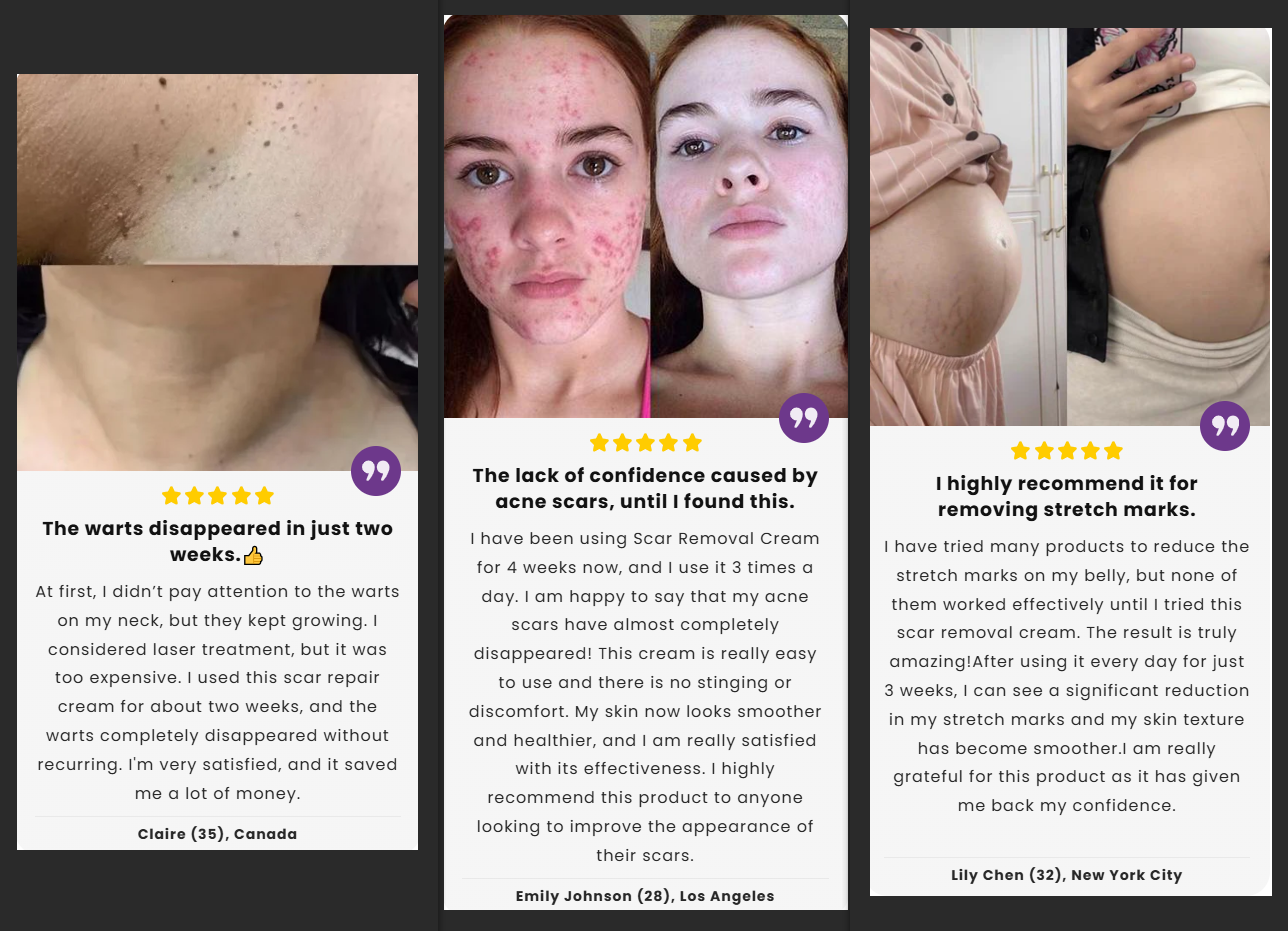The width and height of the screenshot is (1288, 931).
Task: Click the quote icon on Lily Chen's review
Action: [x=1225, y=426]
